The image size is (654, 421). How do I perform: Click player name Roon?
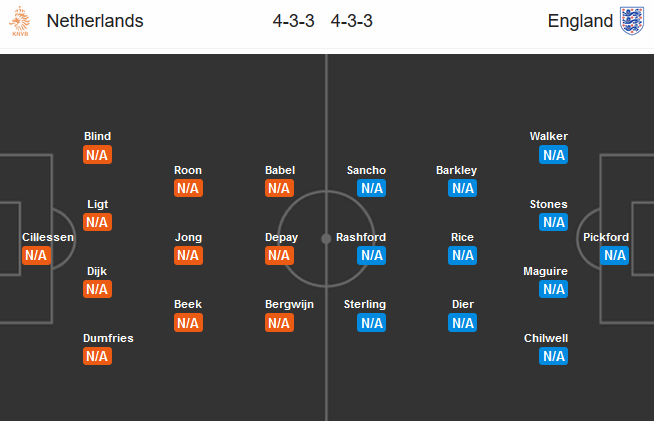click(x=188, y=170)
